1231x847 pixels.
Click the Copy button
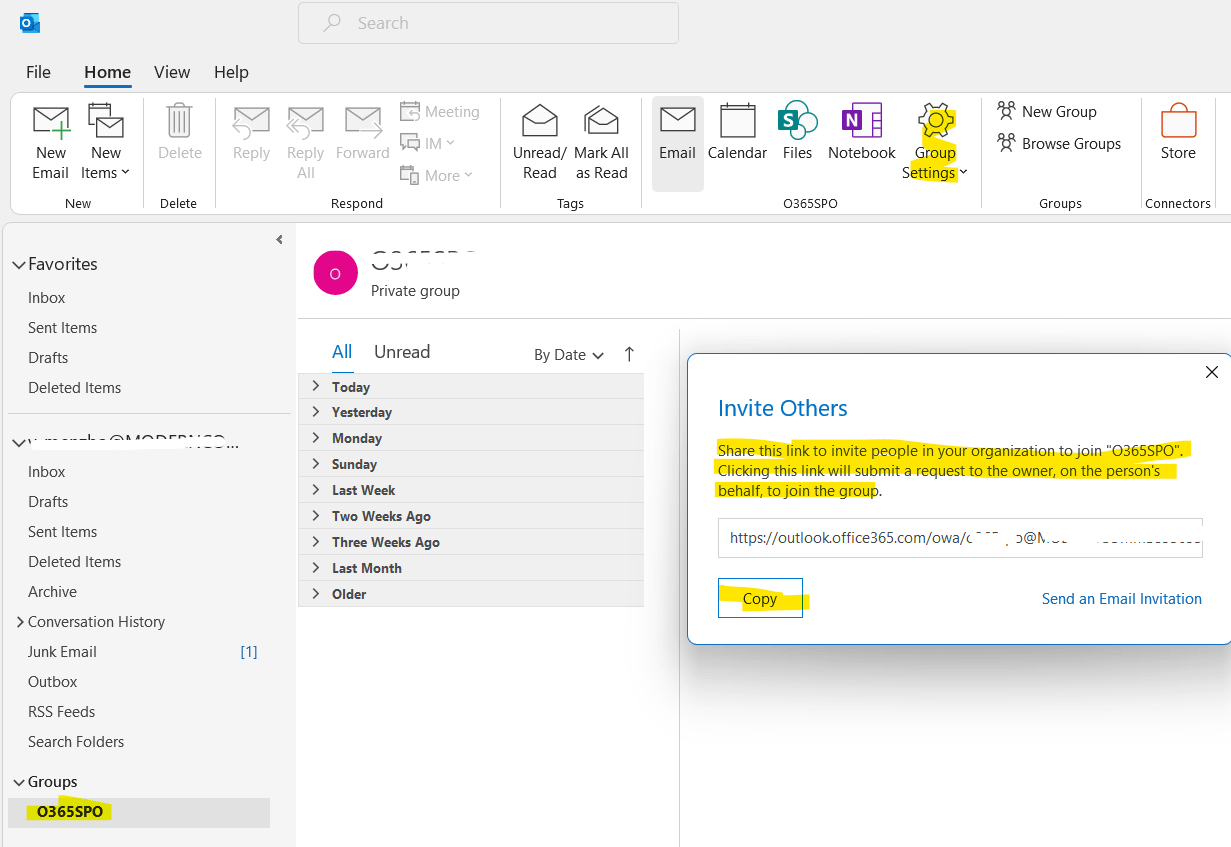(x=760, y=598)
